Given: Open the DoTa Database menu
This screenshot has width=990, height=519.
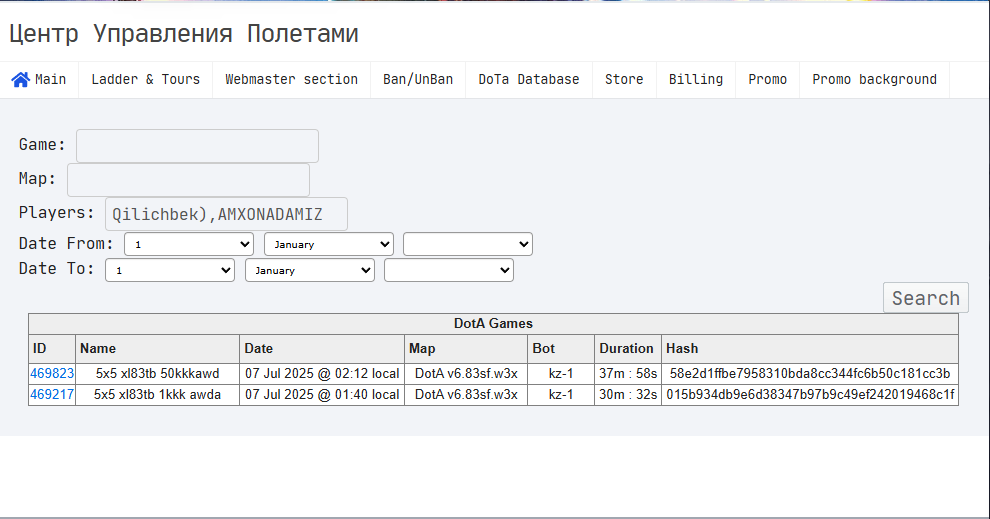Looking at the screenshot, I should click(x=528, y=80).
